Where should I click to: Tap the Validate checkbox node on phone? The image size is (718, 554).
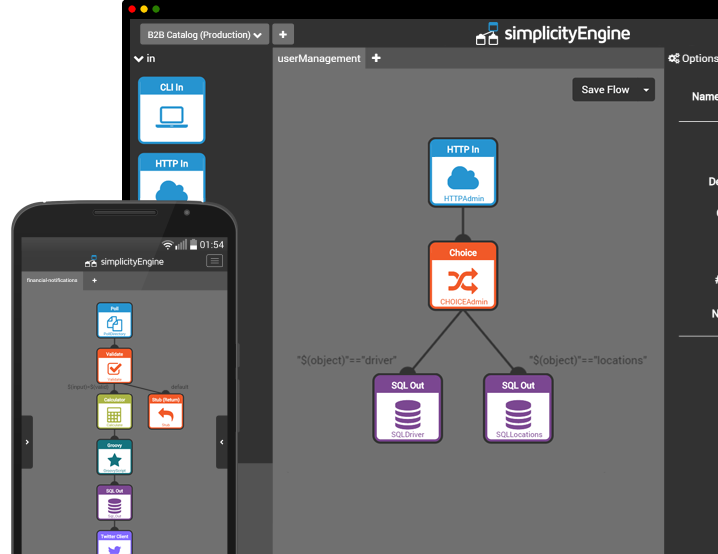tap(114, 365)
